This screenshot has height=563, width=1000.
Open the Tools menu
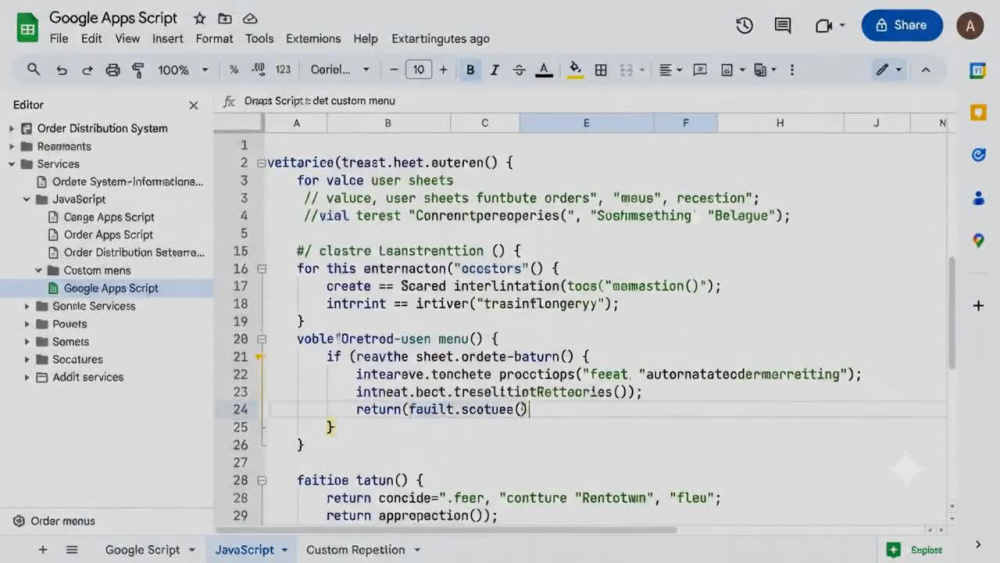(x=259, y=39)
